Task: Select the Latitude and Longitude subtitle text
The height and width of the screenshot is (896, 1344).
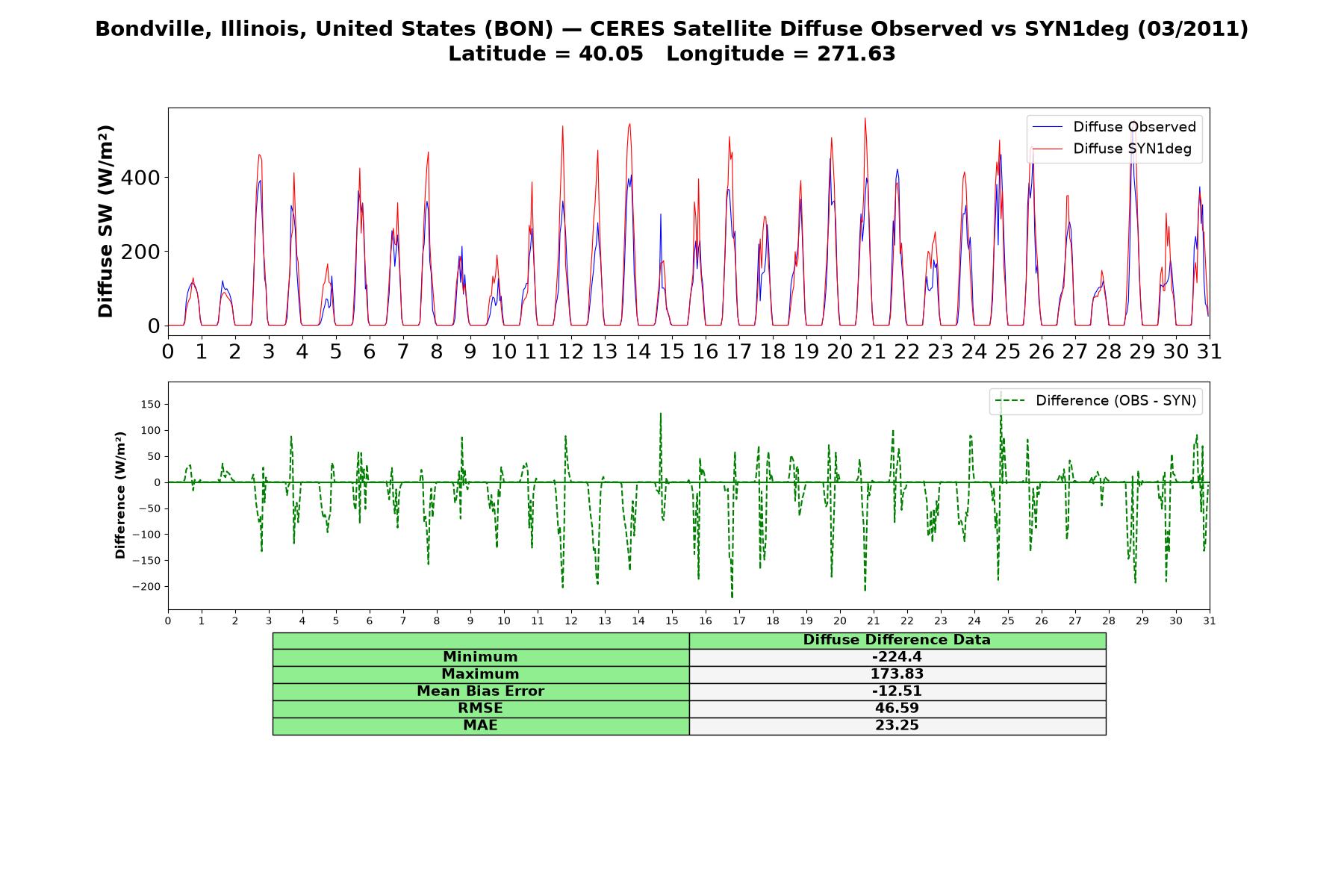Action: (672, 55)
